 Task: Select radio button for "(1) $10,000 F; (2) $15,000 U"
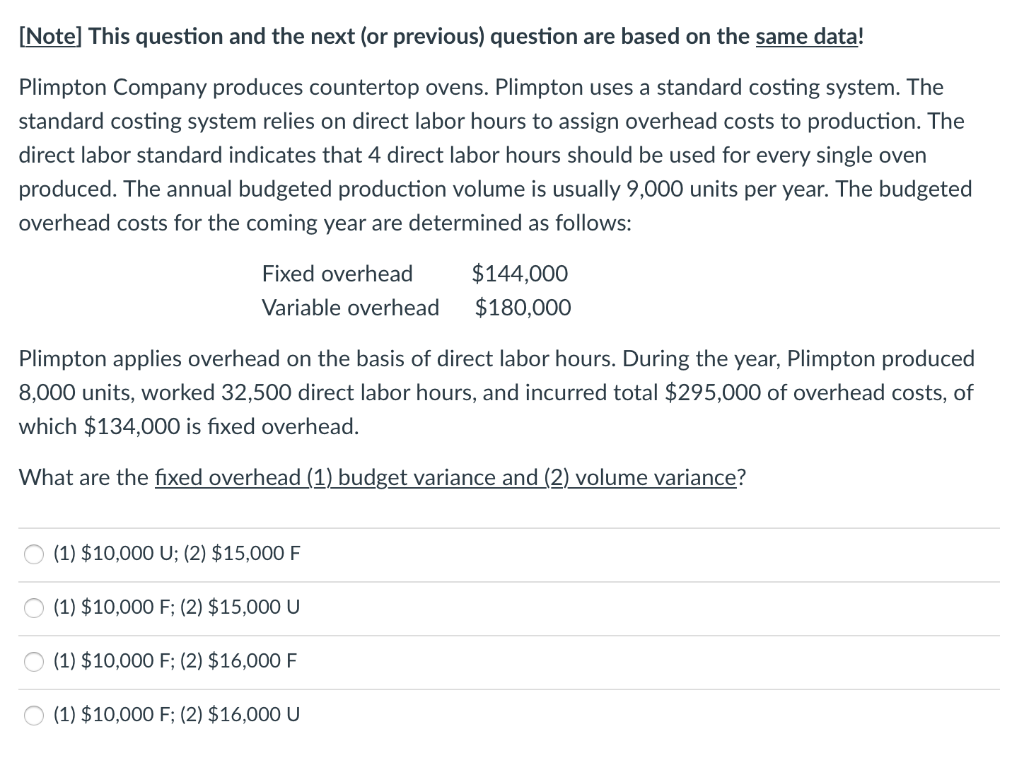[x=31, y=607]
